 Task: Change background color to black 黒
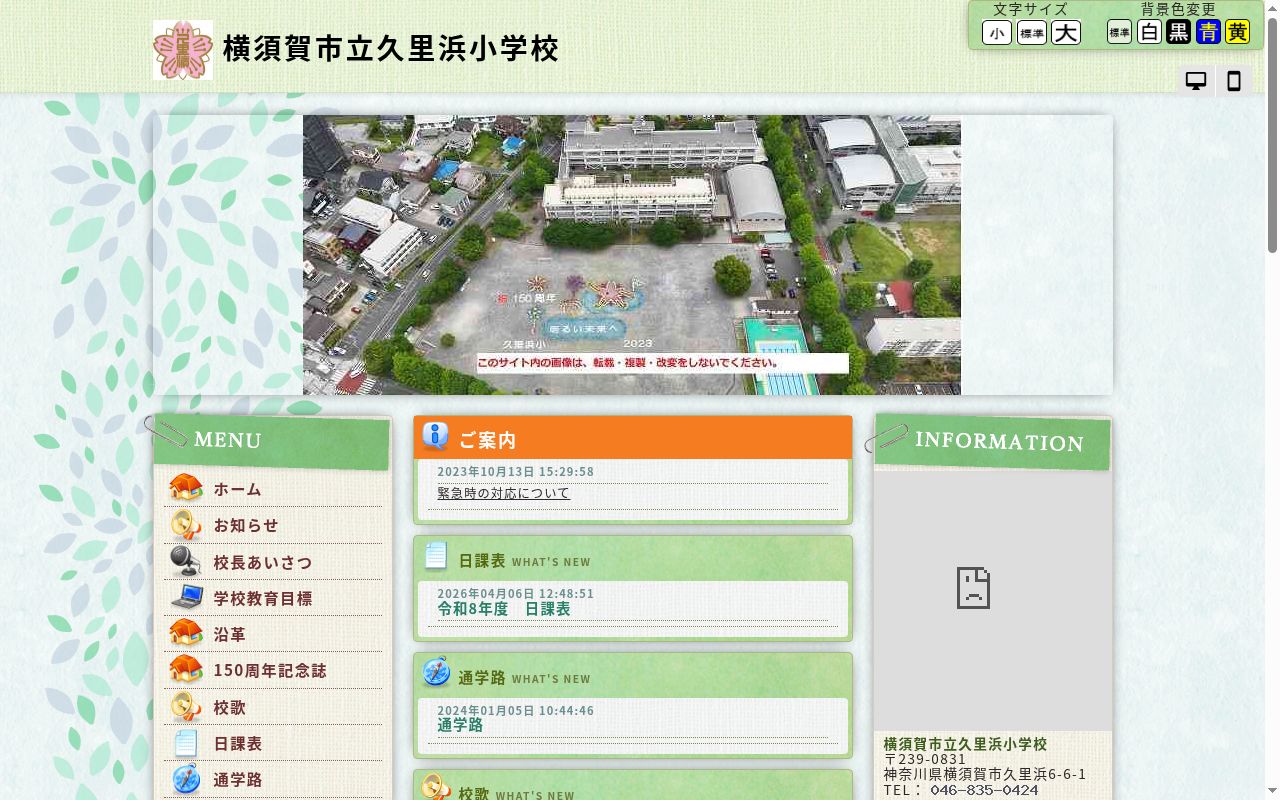click(1178, 32)
